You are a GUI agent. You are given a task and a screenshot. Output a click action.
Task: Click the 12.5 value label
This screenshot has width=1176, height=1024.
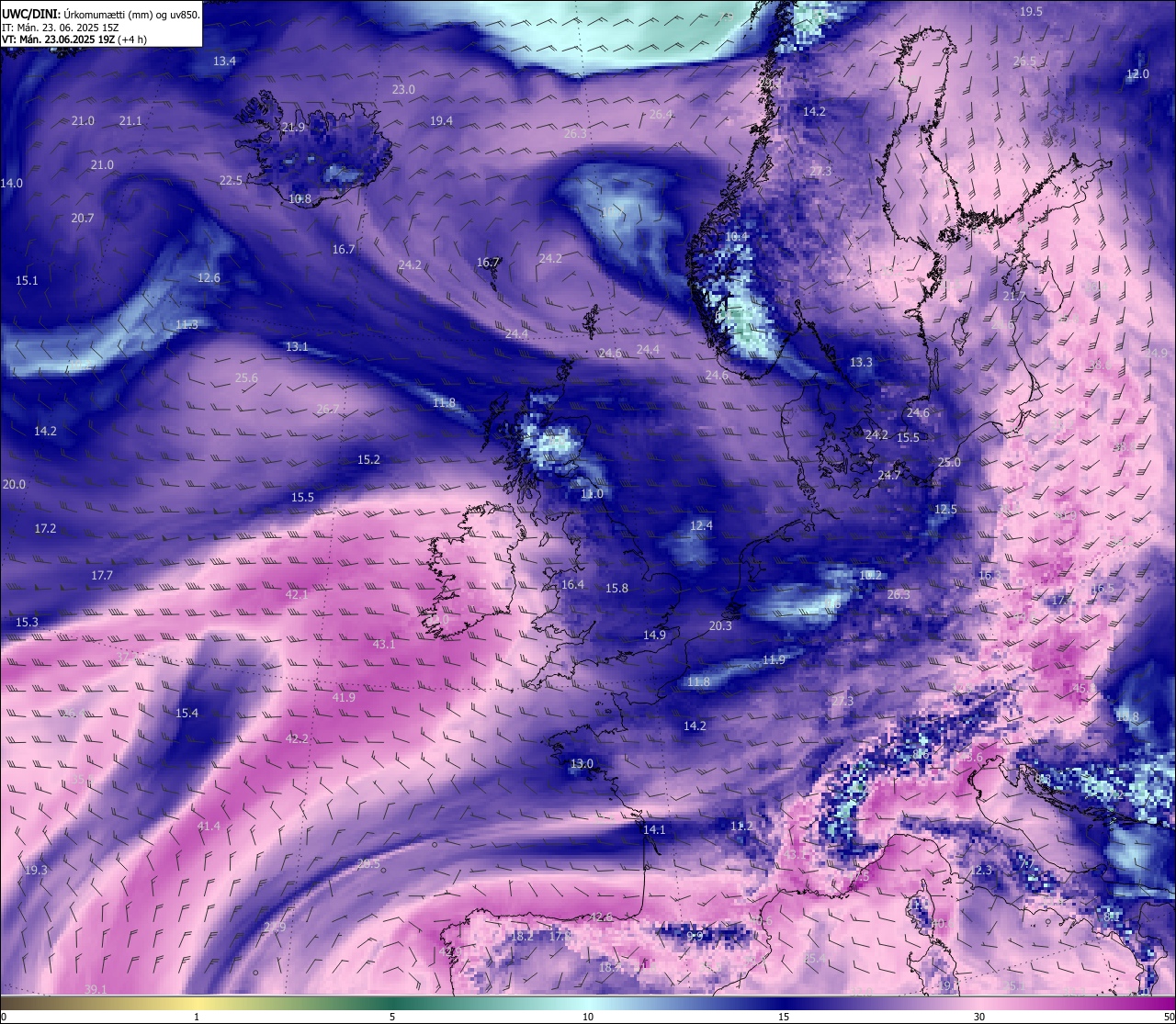(945, 509)
